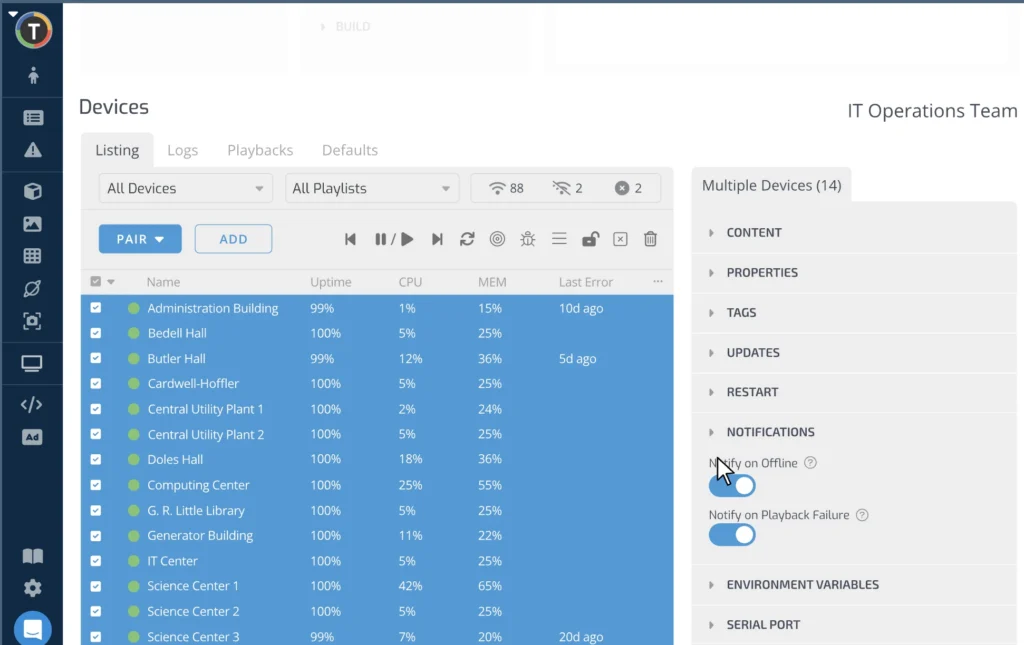Open the selection arrow next to header checkbox
This screenshot has width=1024, height=645.
click(111, 282)
